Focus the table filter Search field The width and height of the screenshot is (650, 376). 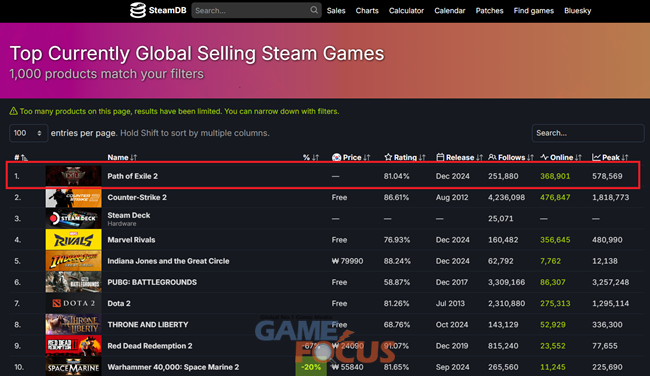[588, 133]
